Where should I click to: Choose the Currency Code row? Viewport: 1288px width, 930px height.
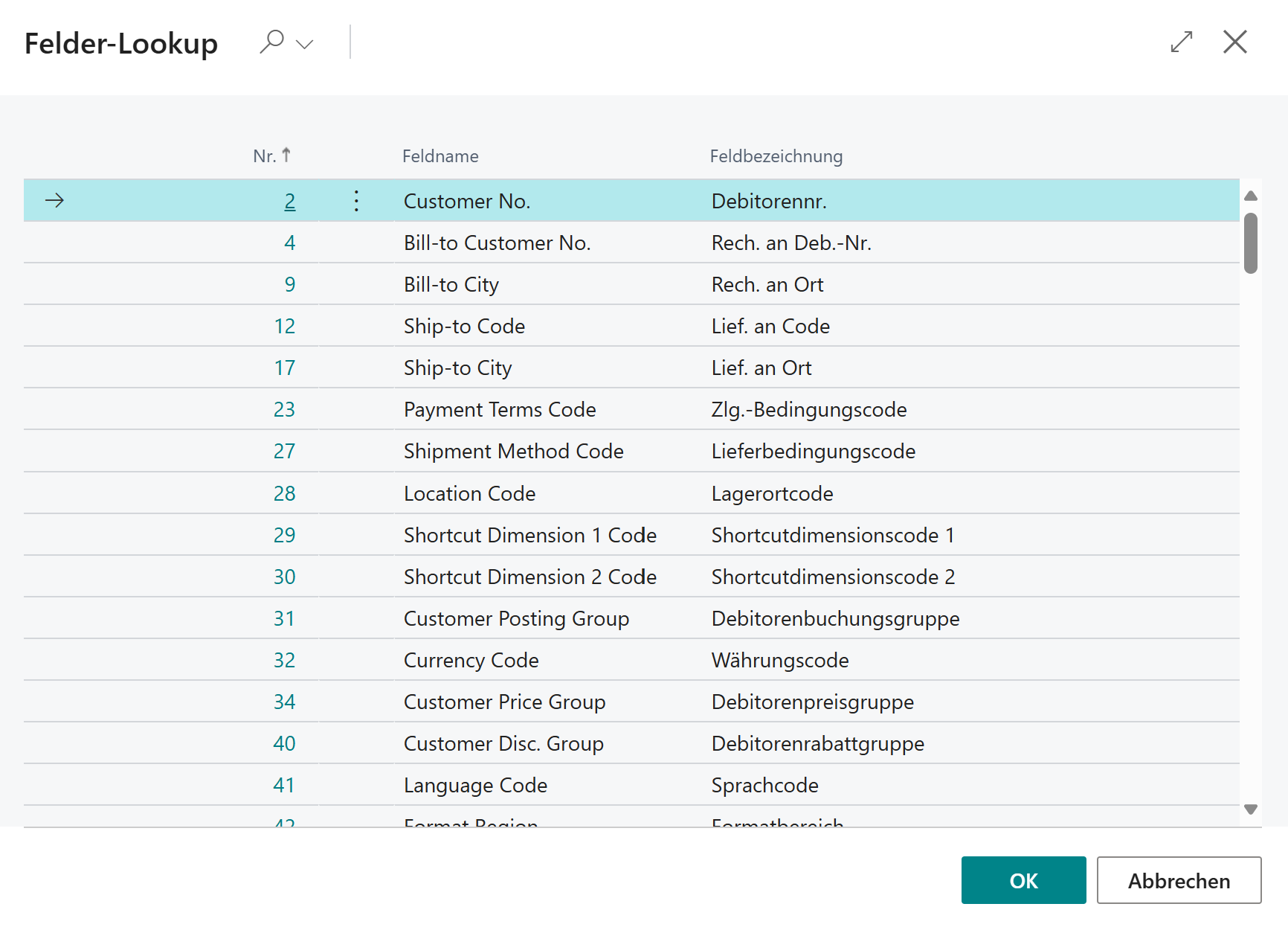[471, 660]
